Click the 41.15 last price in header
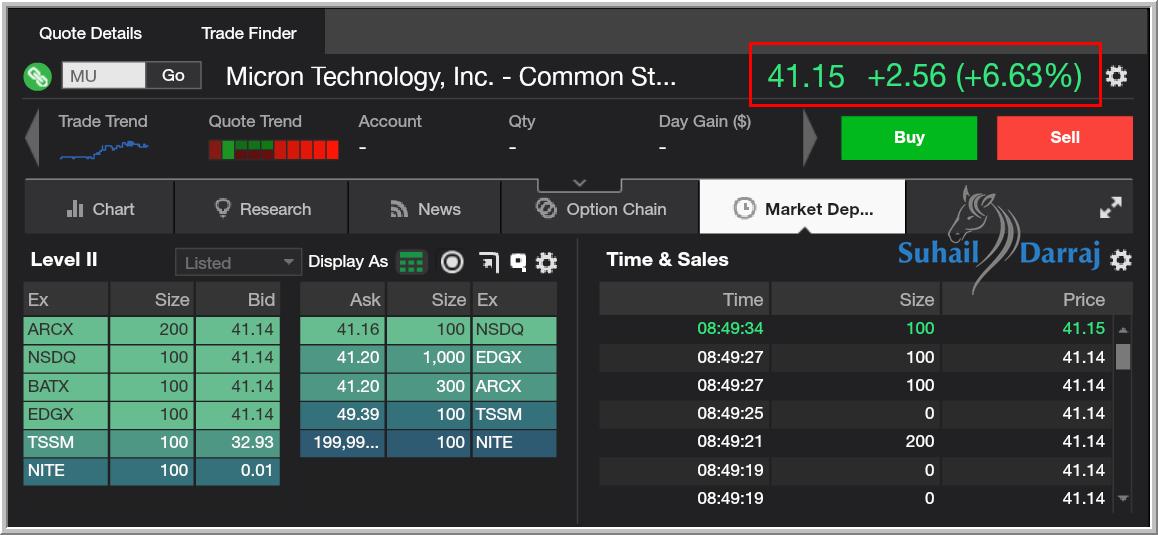Image resolution: width=1158 pixels, height=535 pixels. click(806, 76)
